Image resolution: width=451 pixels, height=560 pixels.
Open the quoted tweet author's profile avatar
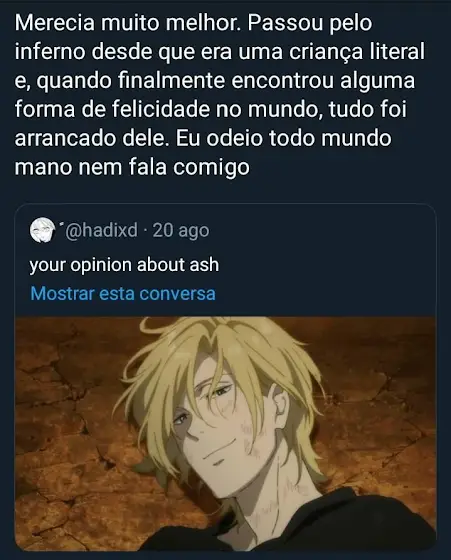[42, 230]
